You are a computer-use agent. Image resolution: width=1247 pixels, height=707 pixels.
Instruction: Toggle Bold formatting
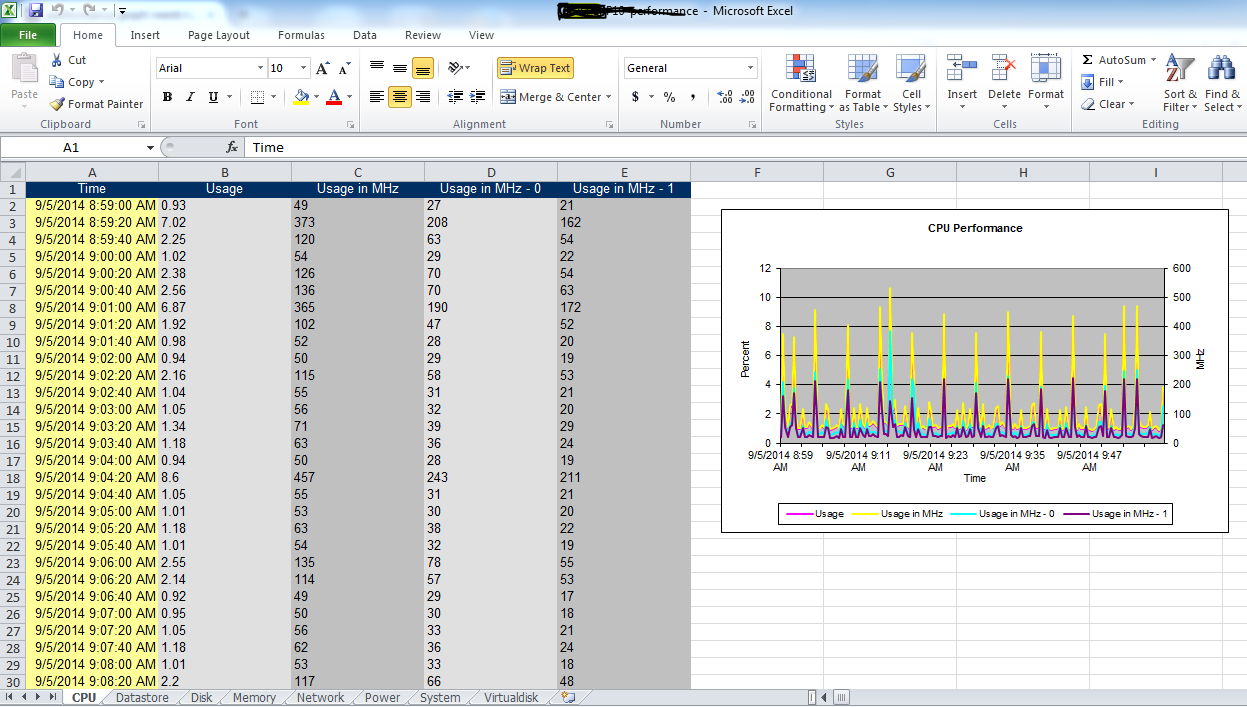(167, 97)
